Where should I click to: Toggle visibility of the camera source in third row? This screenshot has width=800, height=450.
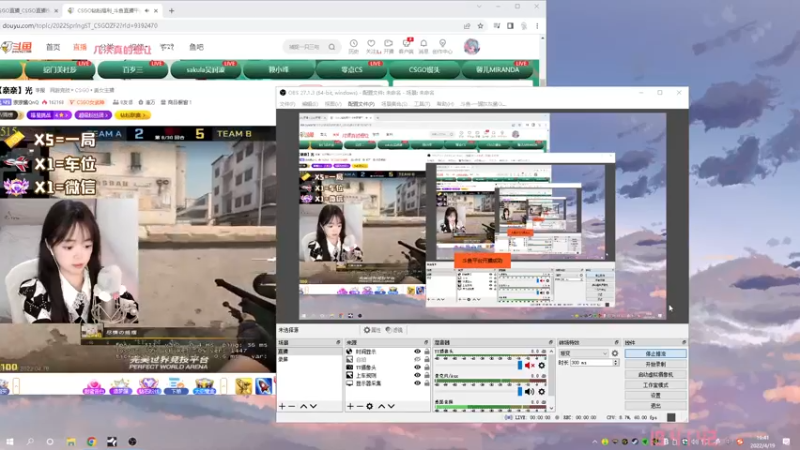(417, 367)
